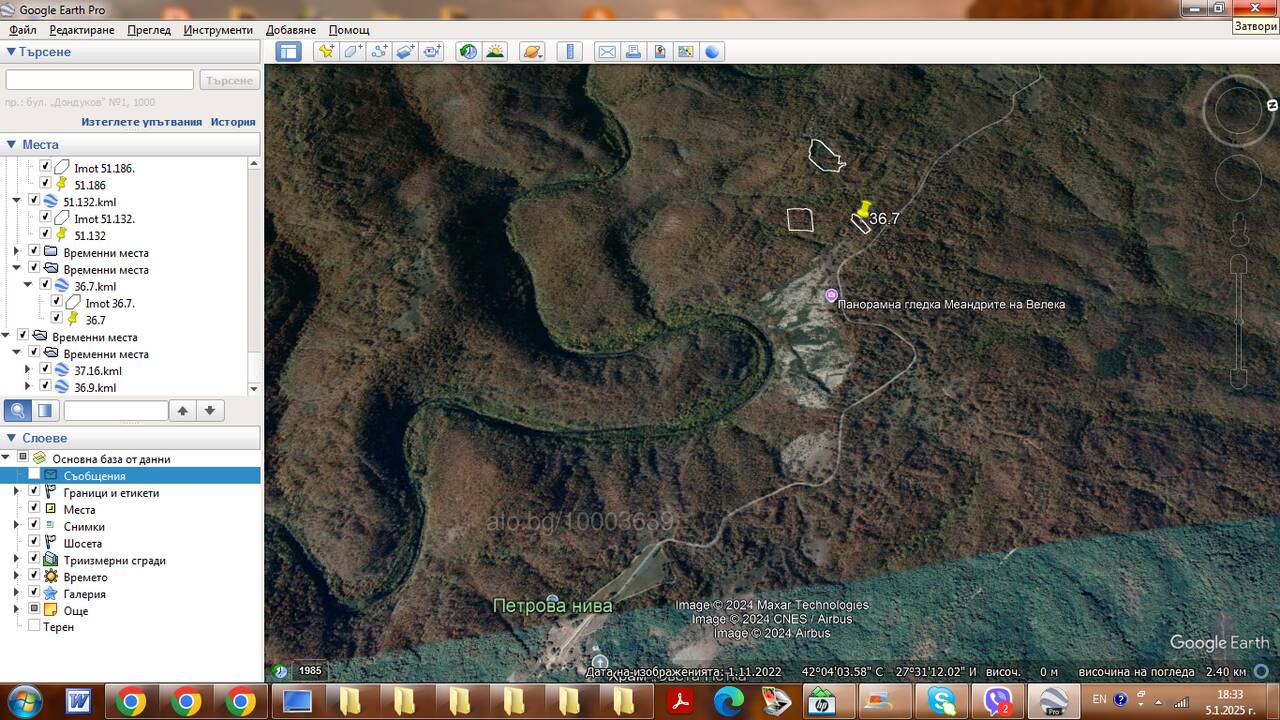
Task: Collapse the 36.7.kml tree node
Action: [29, 286]
